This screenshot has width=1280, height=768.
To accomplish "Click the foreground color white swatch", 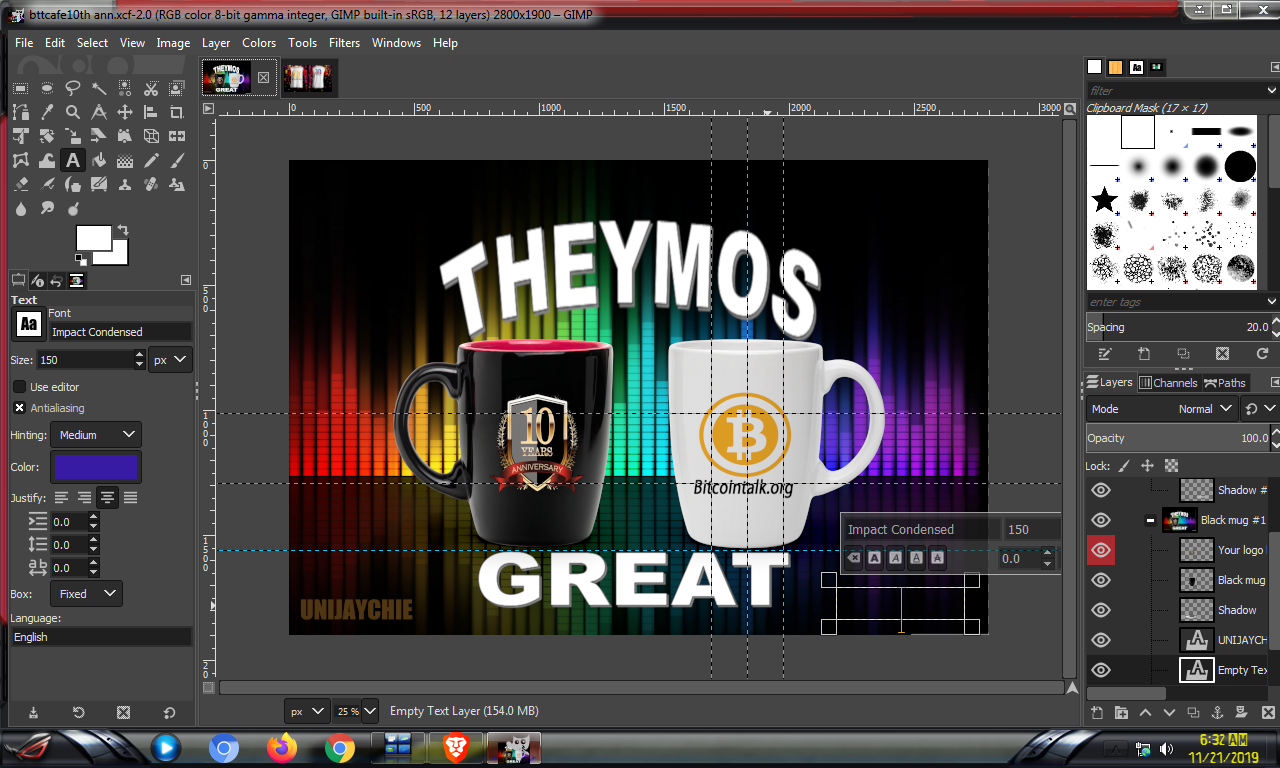I will [x=94, y=238].
